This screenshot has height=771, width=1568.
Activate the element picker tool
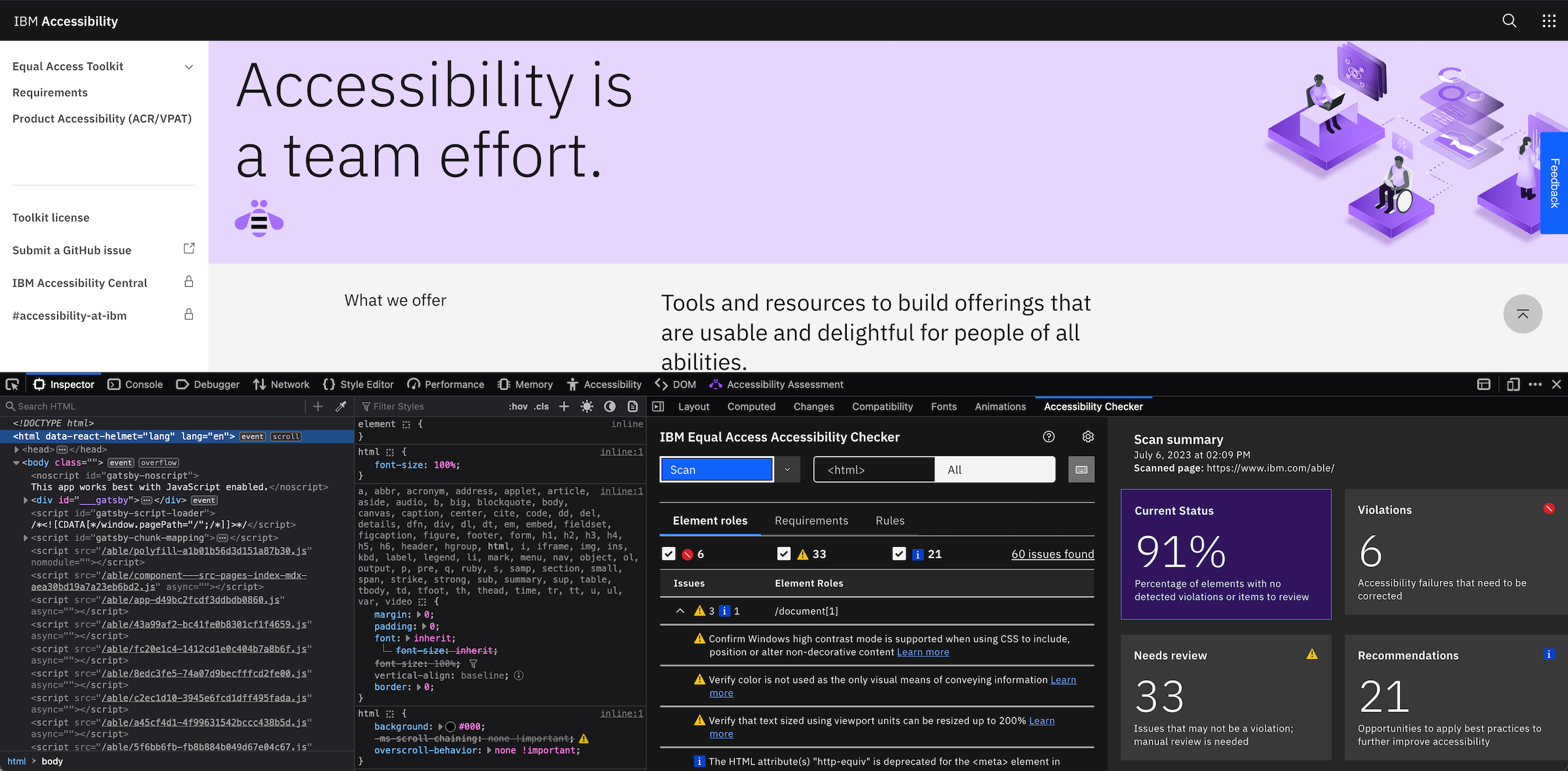[12, 384]
